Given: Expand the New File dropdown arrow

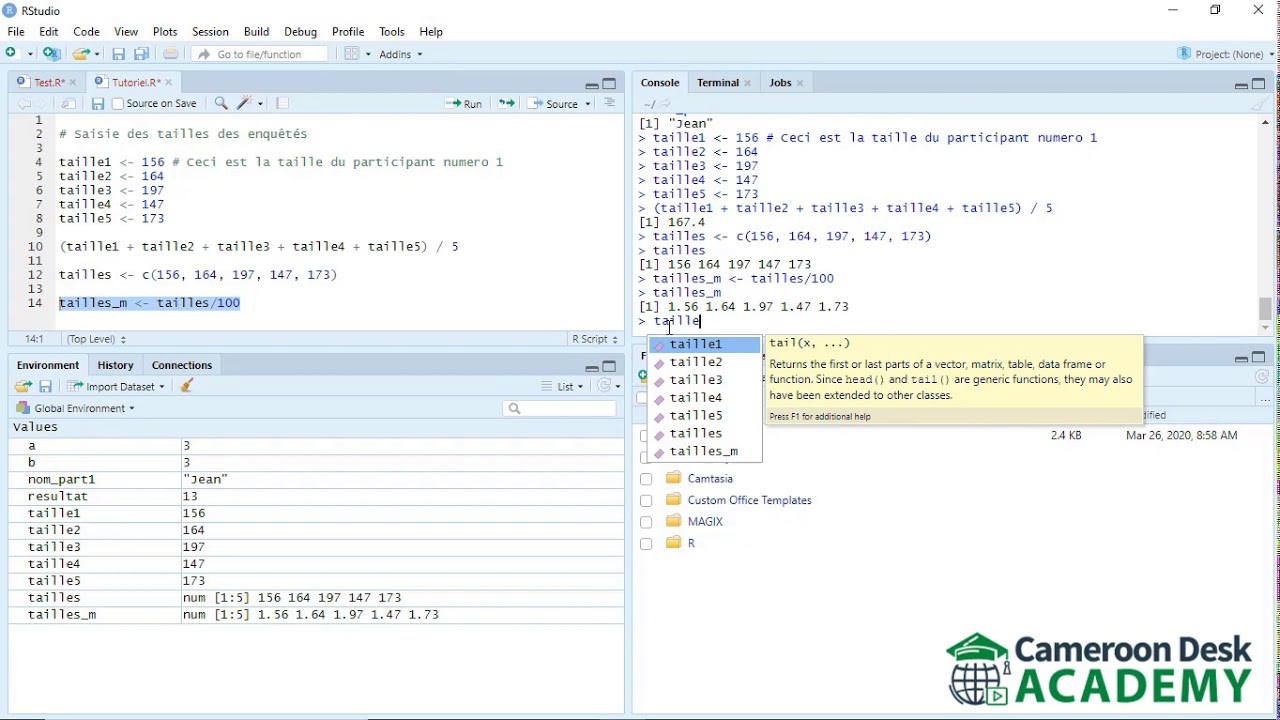Looking at the screenshot, I should pyautogui.click(x=31, y=54).
